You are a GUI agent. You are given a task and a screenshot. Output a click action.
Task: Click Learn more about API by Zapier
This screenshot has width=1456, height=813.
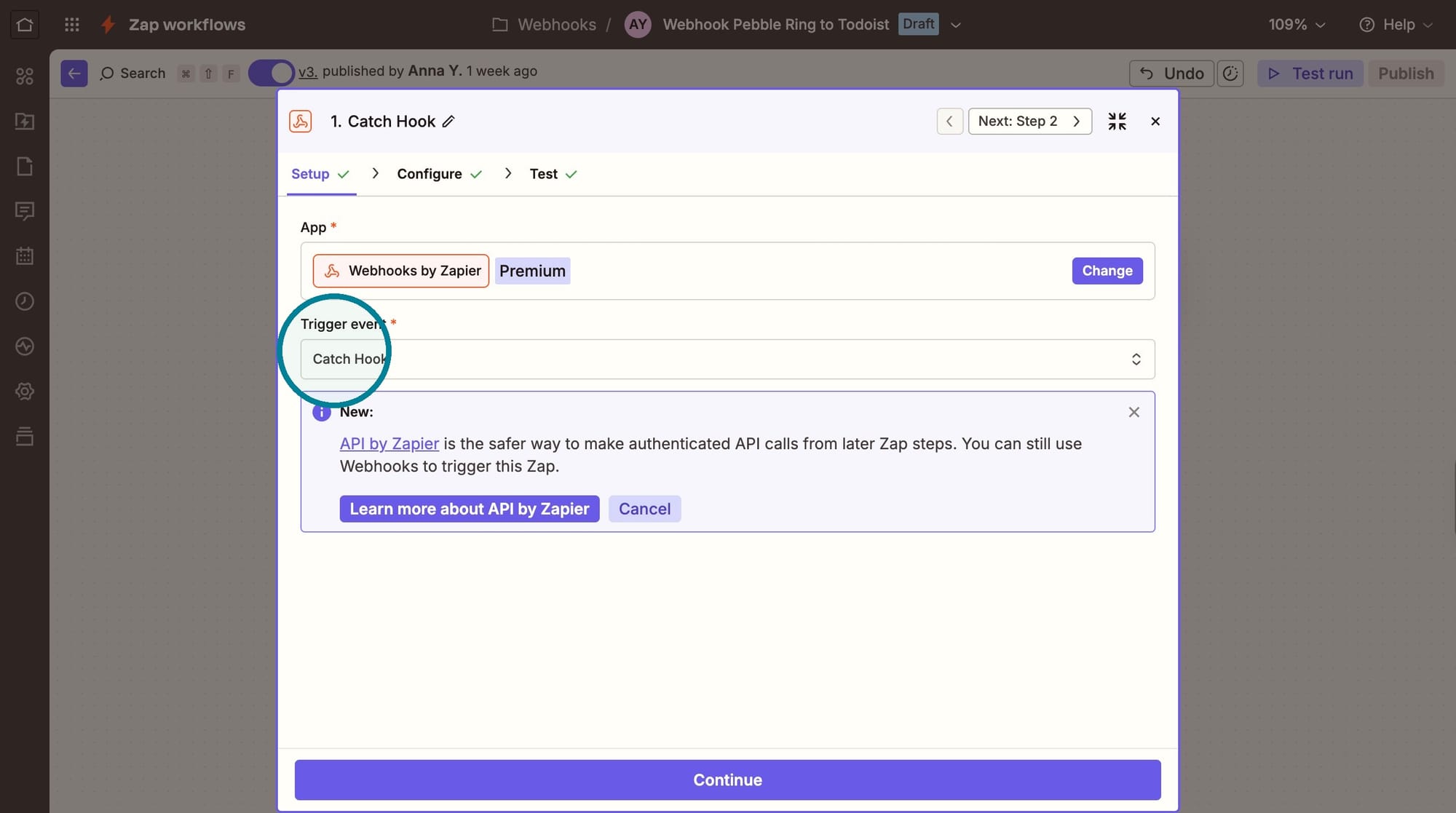[x=470, y=509]
